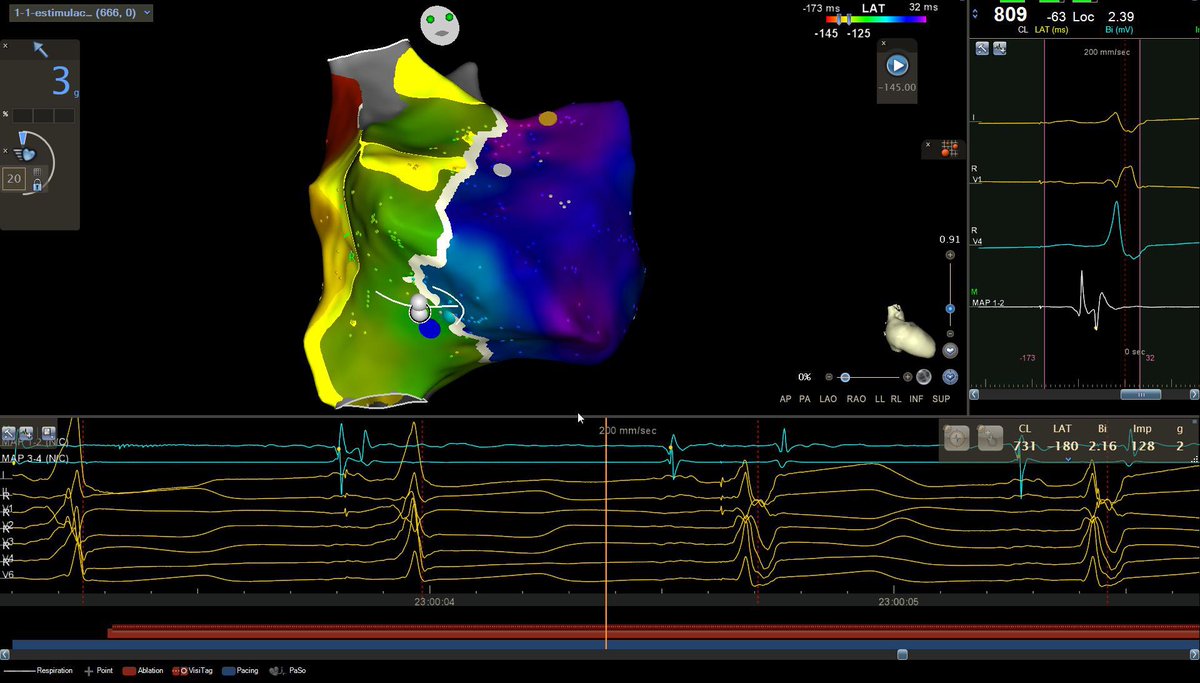Click the LAT value -180 in info panel

pos(1062,445)
